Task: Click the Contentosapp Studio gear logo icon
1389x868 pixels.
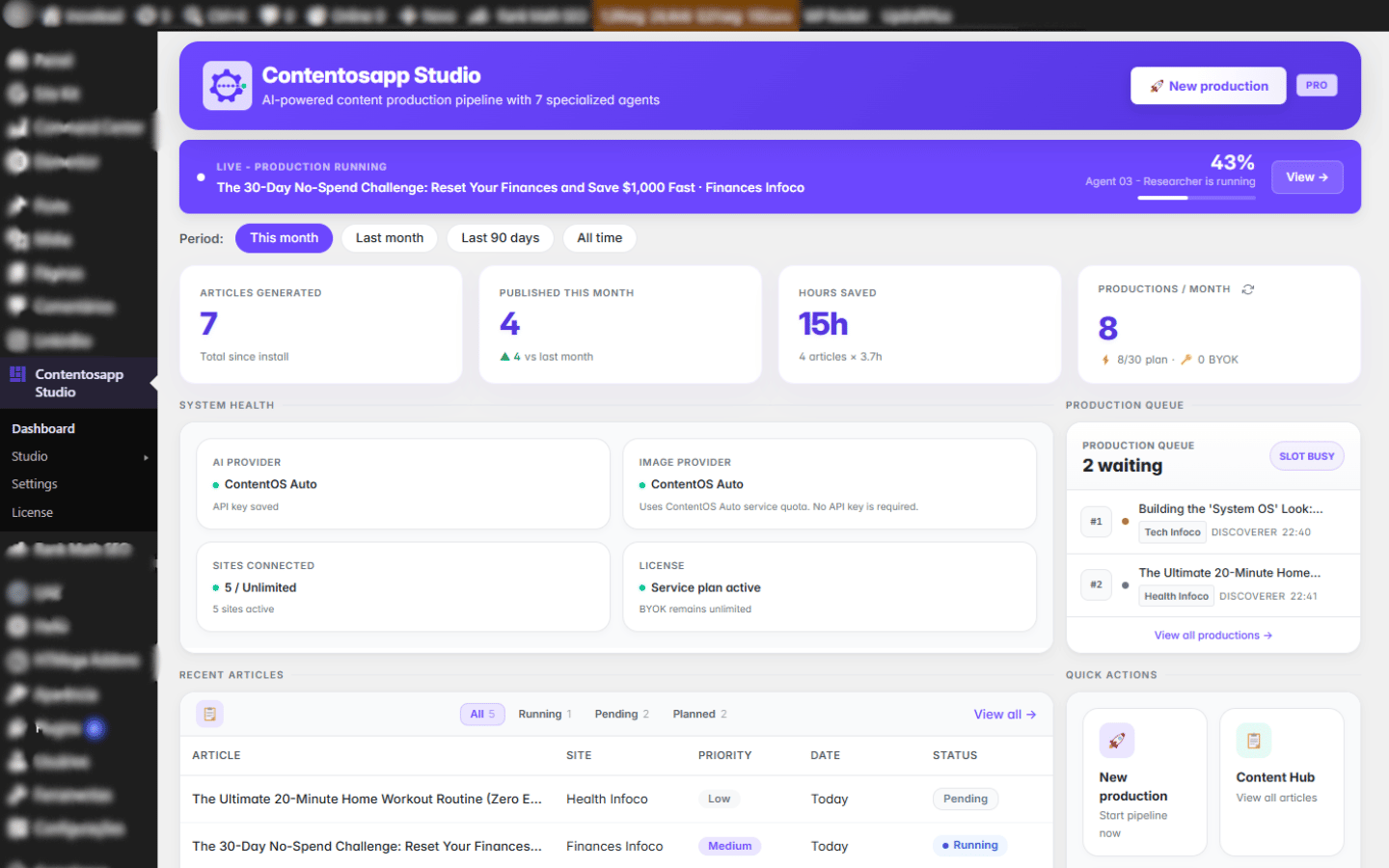Action: coord(228,86)
